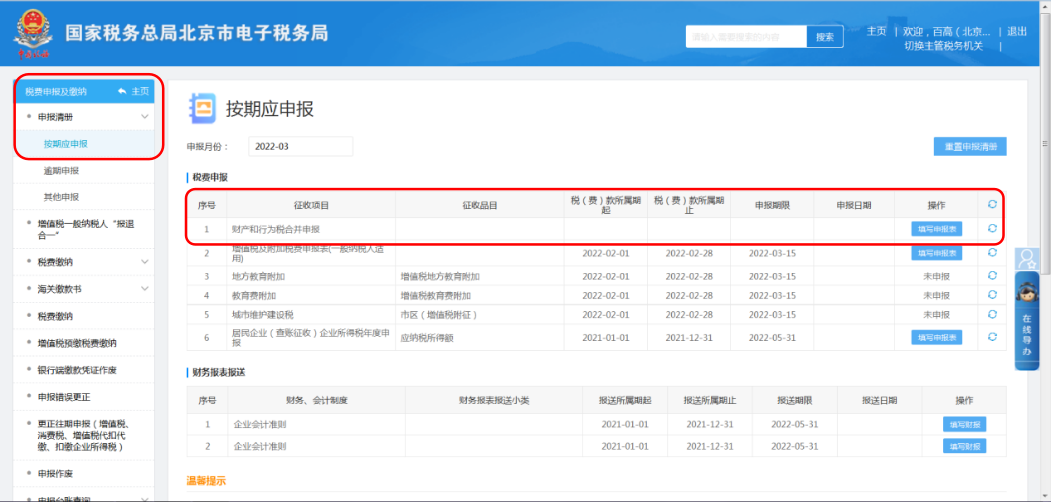Image resolution: width=1051 pixels, height=502 pixels.
Task: Refresh the 教育费附加 row
Action: tap(992, 295)
